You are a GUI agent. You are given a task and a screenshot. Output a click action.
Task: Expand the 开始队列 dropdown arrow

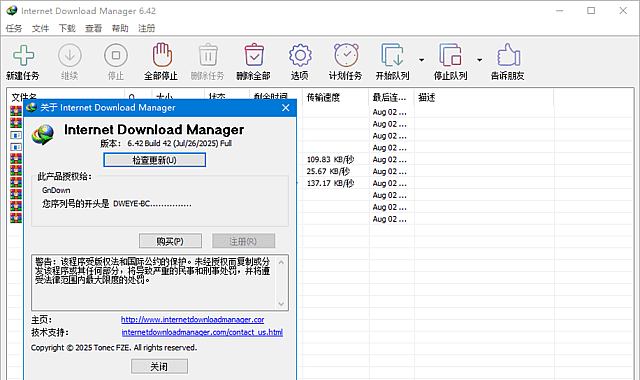[421, 60]
